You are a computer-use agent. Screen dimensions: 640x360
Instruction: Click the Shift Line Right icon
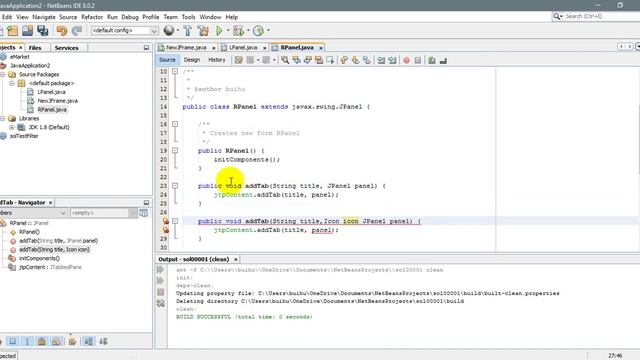coord(392,60)
